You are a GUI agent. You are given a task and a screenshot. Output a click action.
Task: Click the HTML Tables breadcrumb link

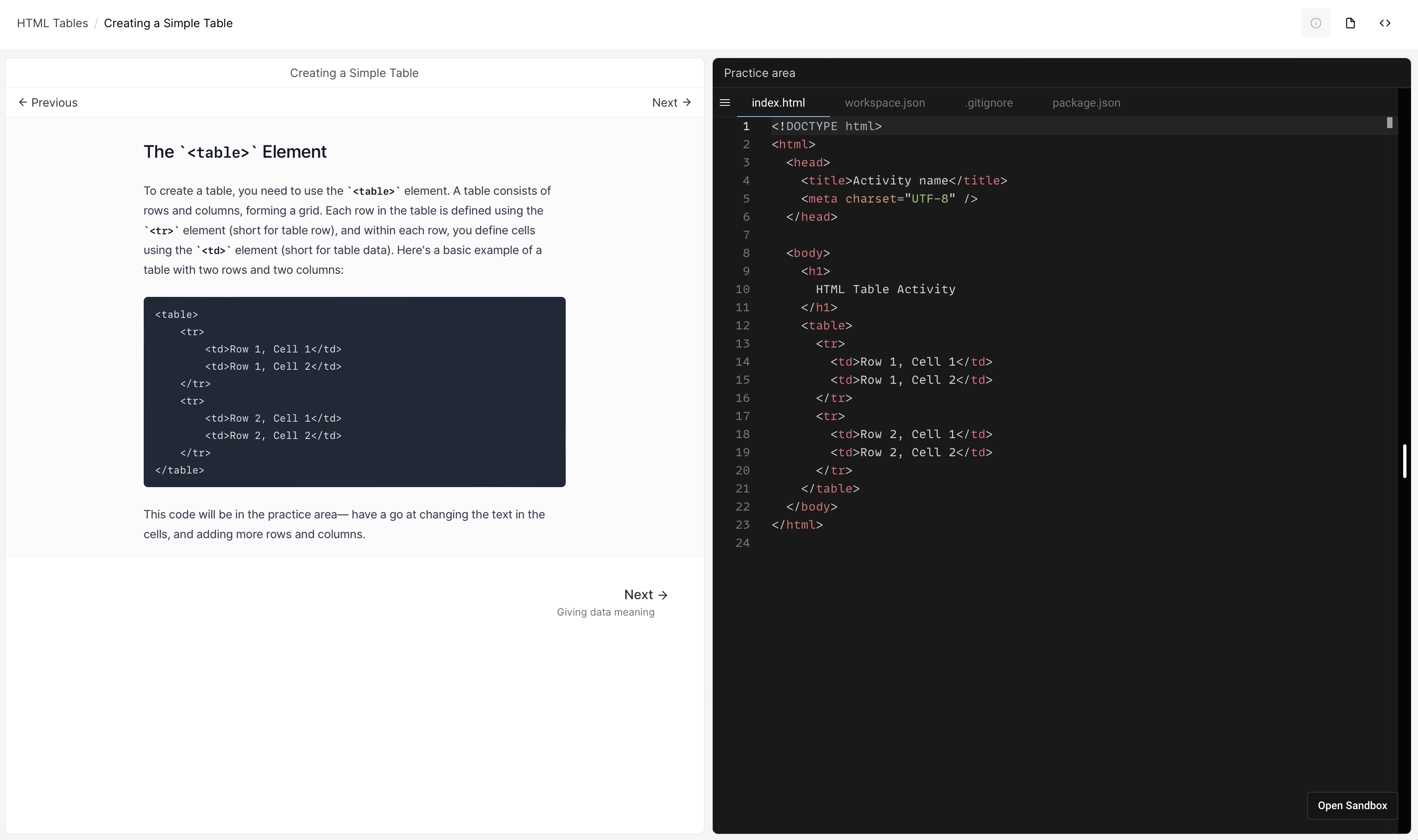pos(53,23)
